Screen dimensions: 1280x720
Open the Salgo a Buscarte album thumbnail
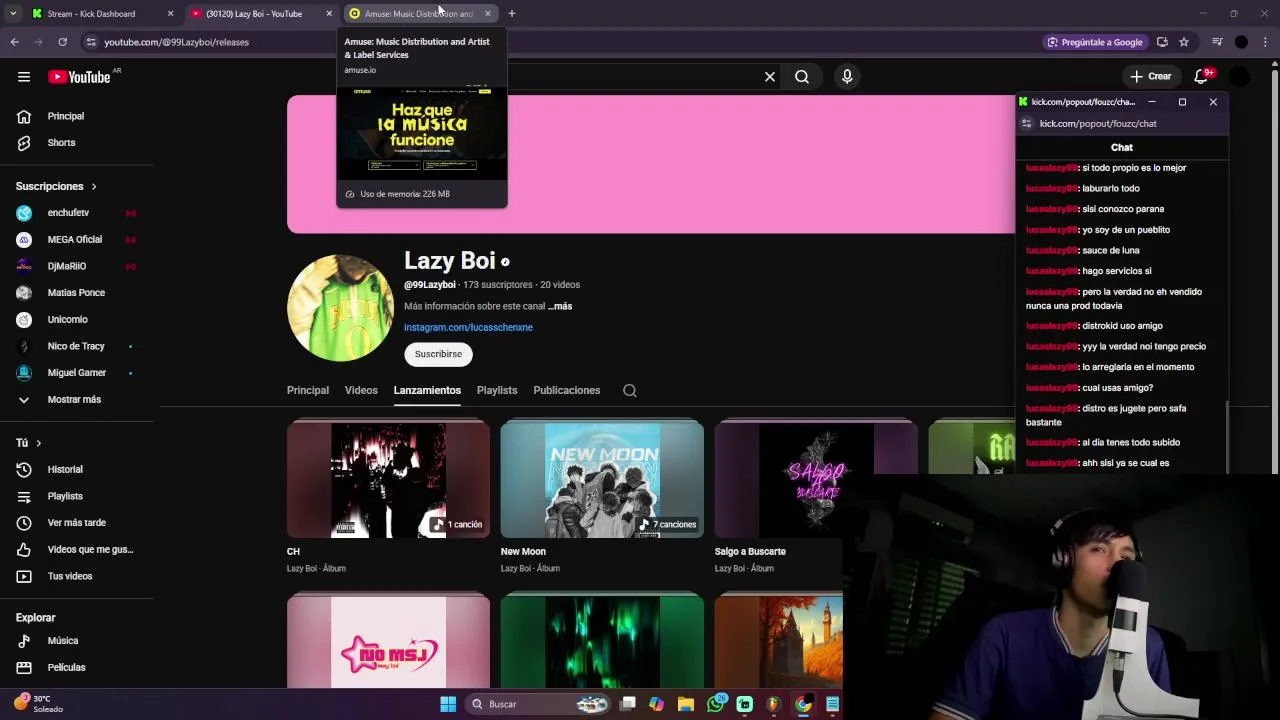[816, 479]
